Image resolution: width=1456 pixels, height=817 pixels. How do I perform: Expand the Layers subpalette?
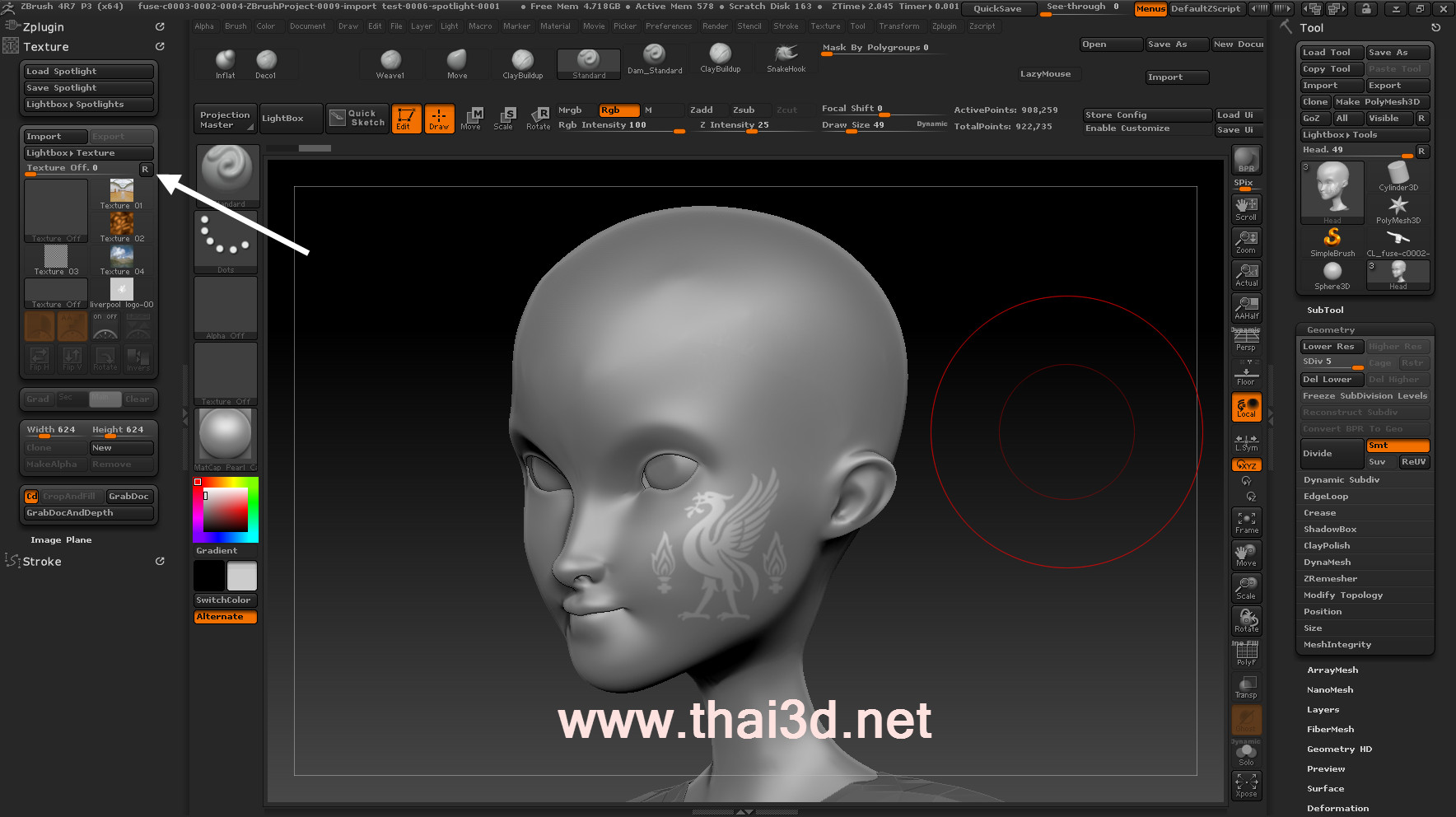coord(1323,710)
